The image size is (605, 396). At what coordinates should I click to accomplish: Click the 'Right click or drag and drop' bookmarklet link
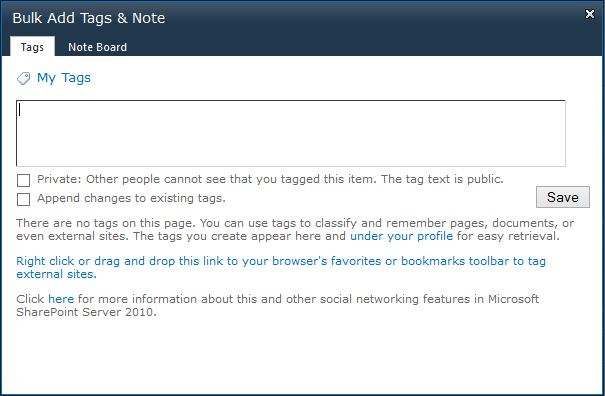281,261
